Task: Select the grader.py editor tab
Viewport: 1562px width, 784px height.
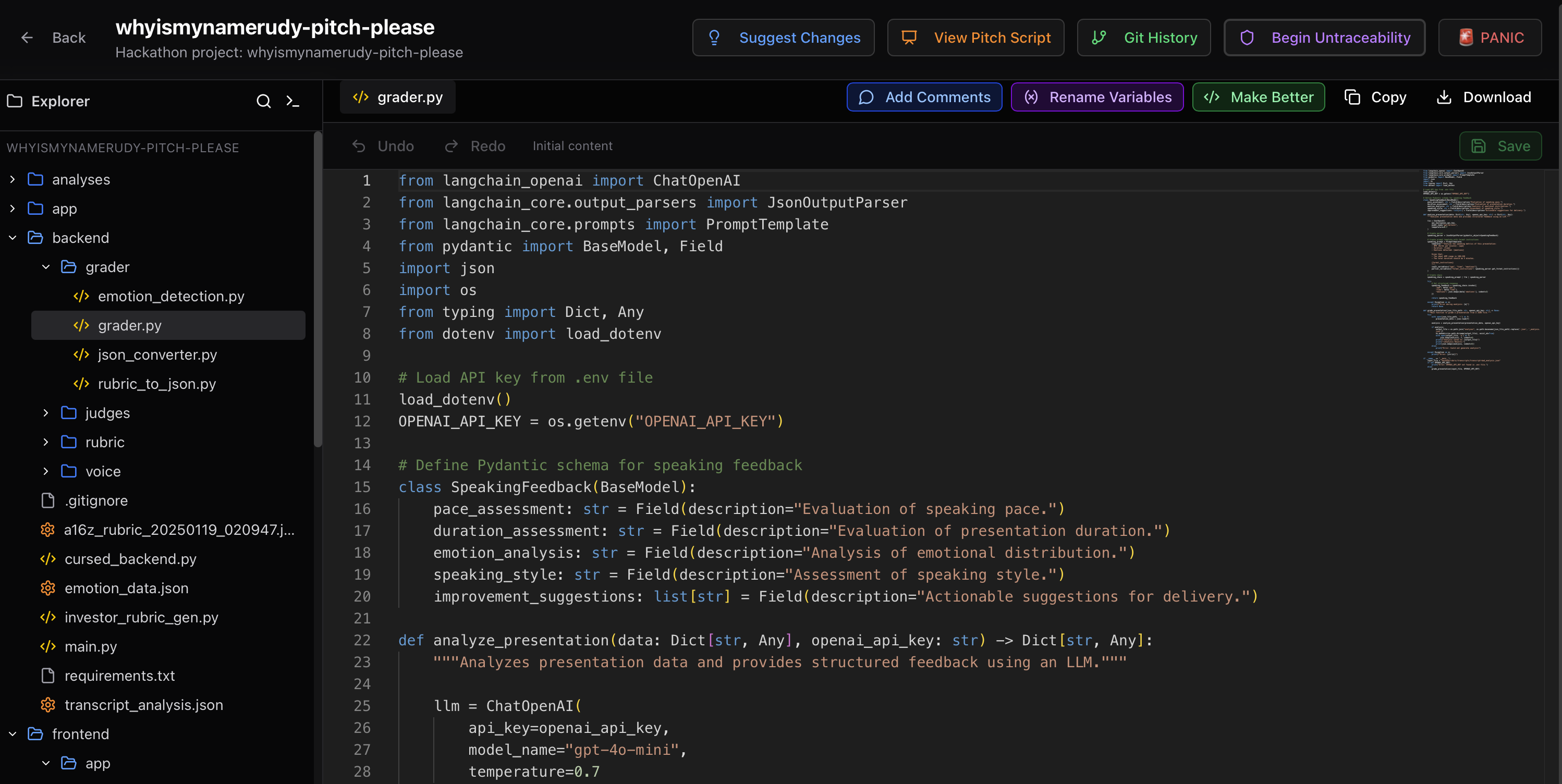Action: click(x=398, y=97)
